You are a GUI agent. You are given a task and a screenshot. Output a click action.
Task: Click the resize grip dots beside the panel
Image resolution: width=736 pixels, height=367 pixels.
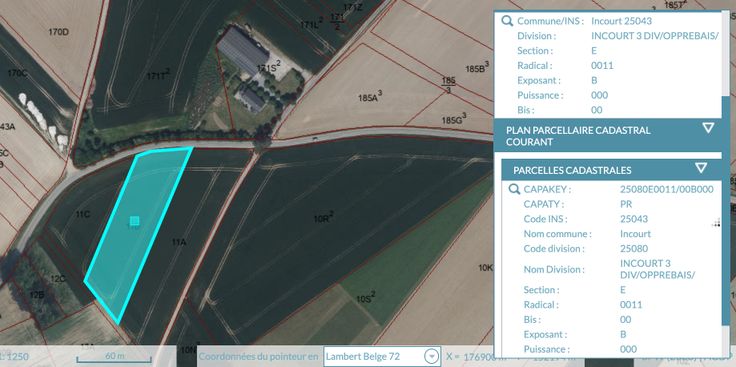tap(717, 223)
